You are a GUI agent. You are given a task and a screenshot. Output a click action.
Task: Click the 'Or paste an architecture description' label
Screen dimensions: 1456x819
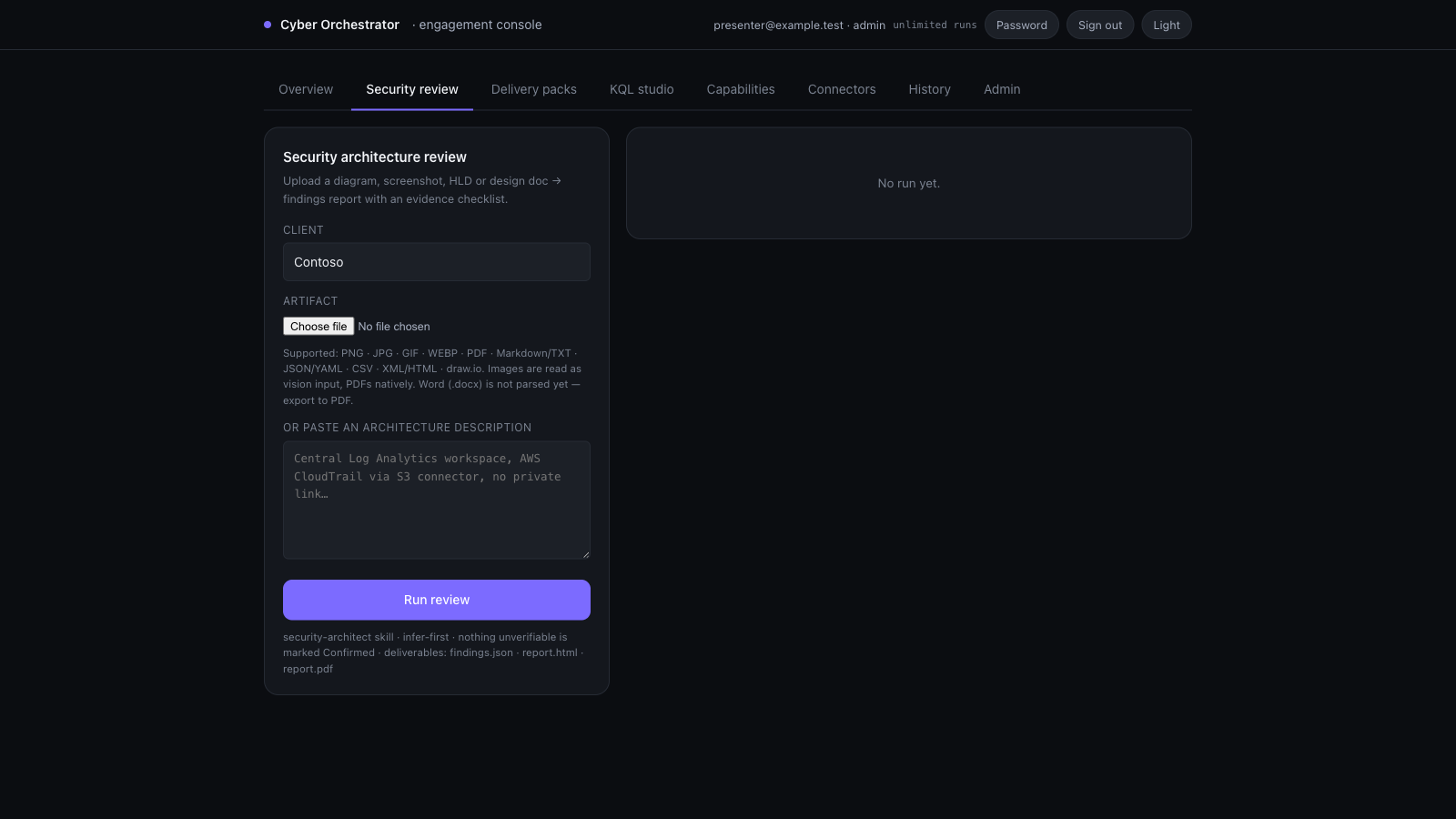tap(408, 428)
